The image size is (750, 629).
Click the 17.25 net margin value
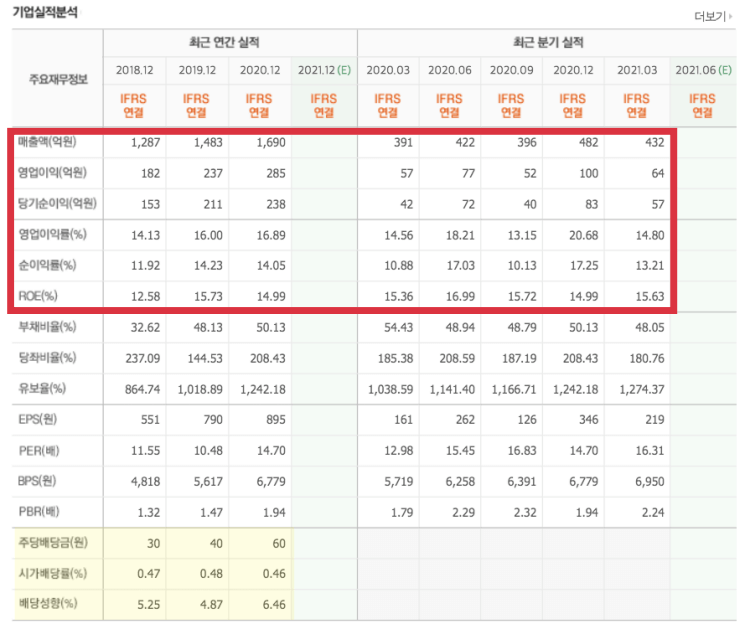point(584,265)
